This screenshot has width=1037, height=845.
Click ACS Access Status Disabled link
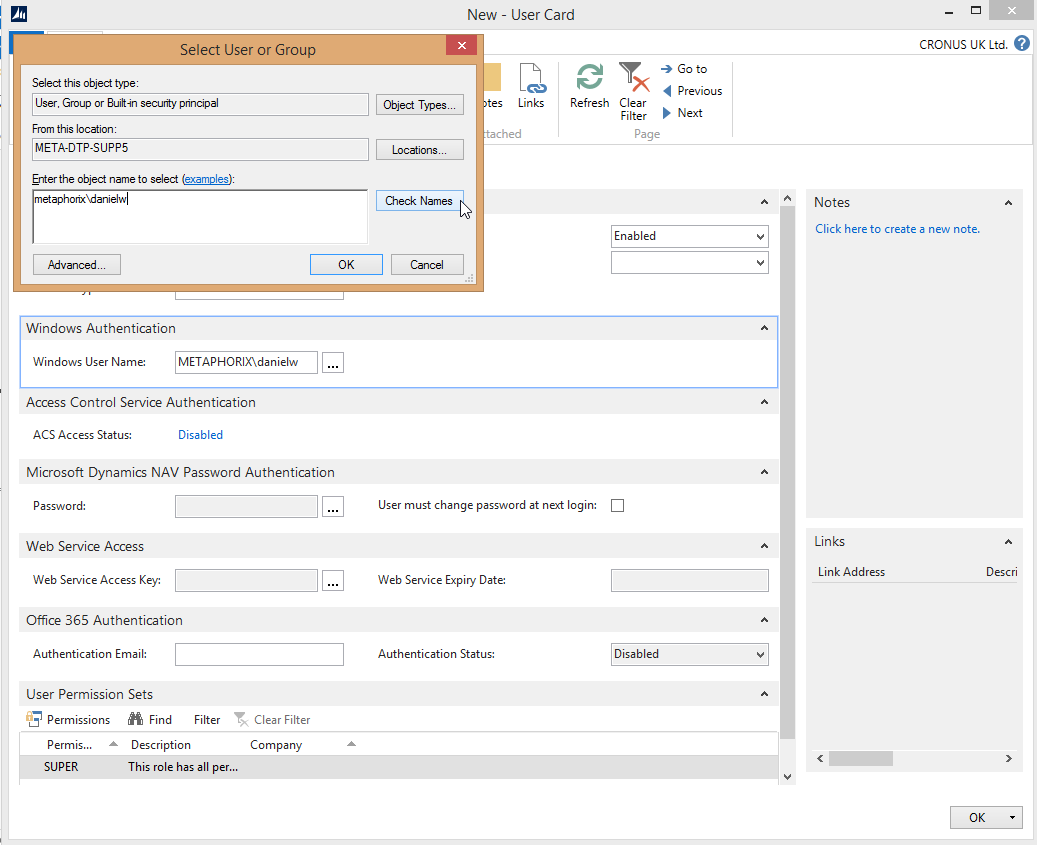[200, 434]
